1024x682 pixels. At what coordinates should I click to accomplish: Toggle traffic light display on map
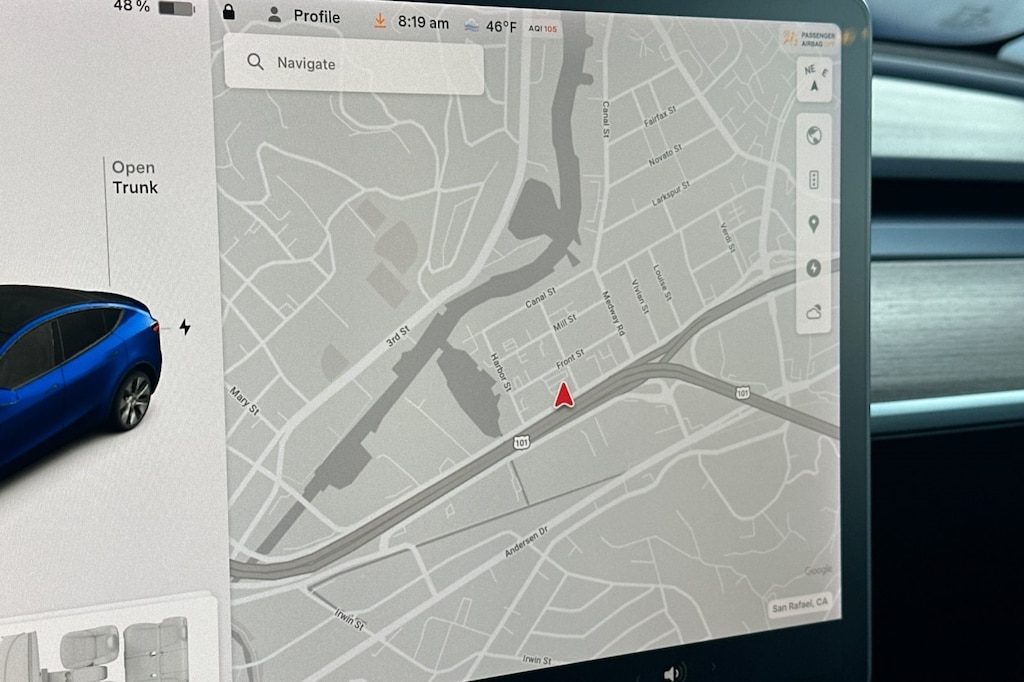click(814, 180)
